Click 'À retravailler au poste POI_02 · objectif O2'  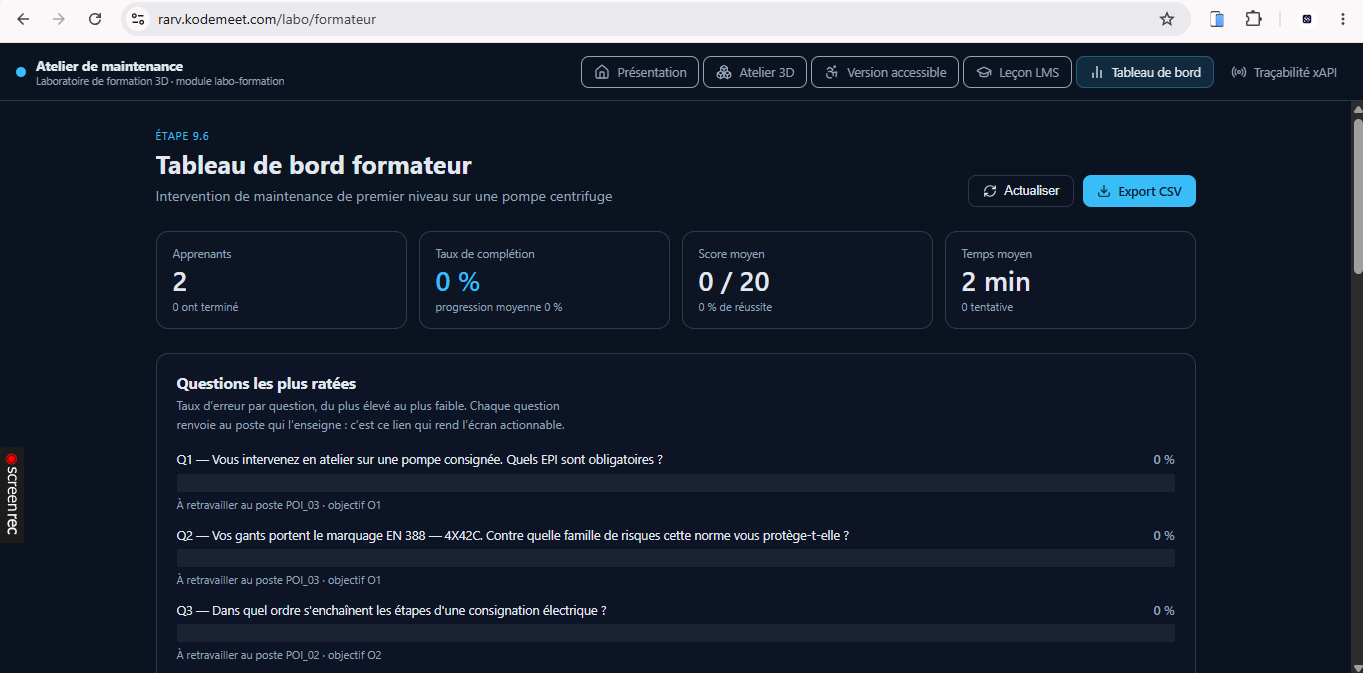(278, 655)
